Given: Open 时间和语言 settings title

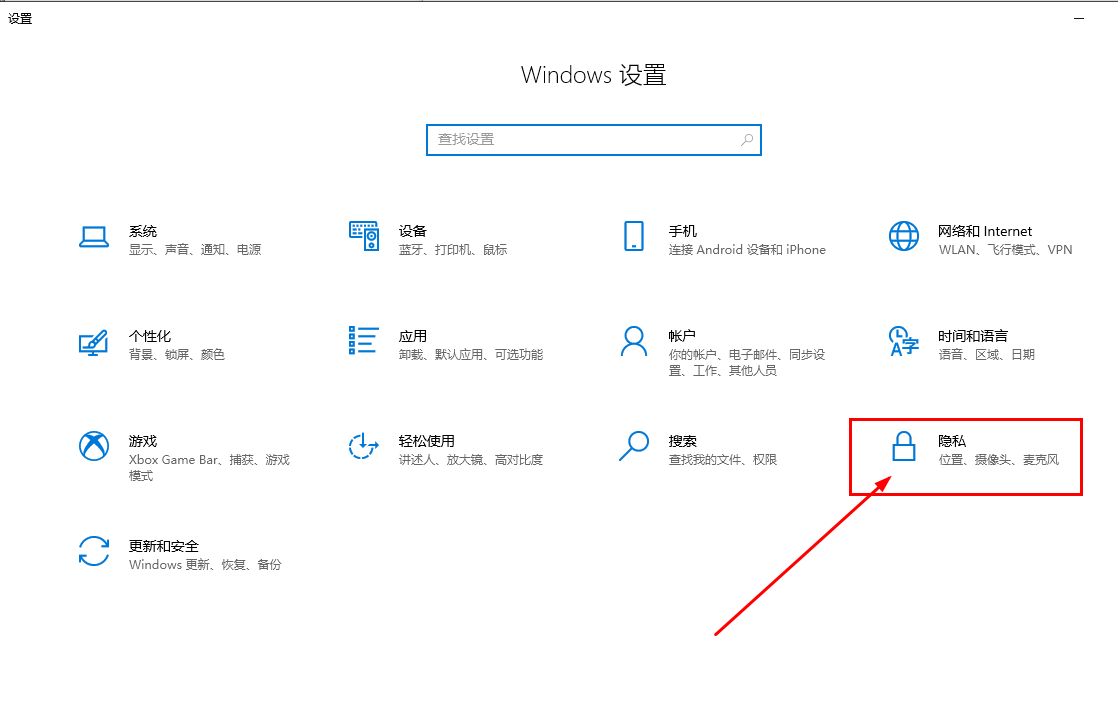Looking at the screenshot, I should pyautogui.click(x=973, y=336).
